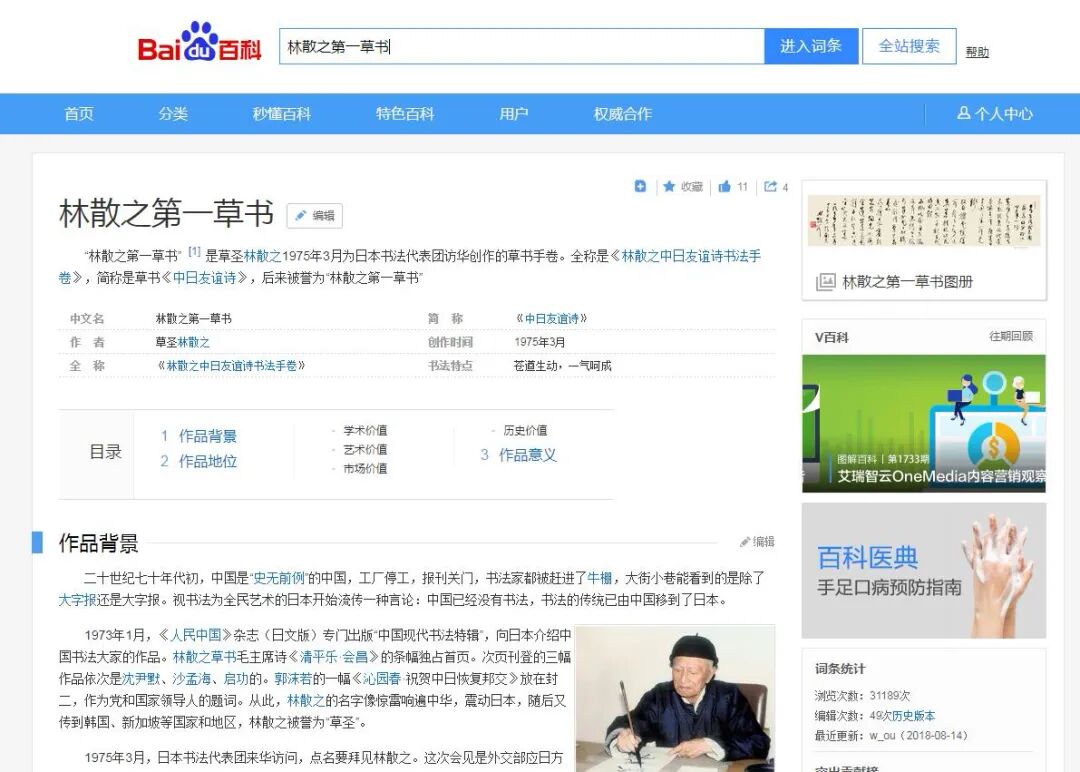
Task: Open 《中日友谊诗》 link in the 简称 row
Action: 552,318
